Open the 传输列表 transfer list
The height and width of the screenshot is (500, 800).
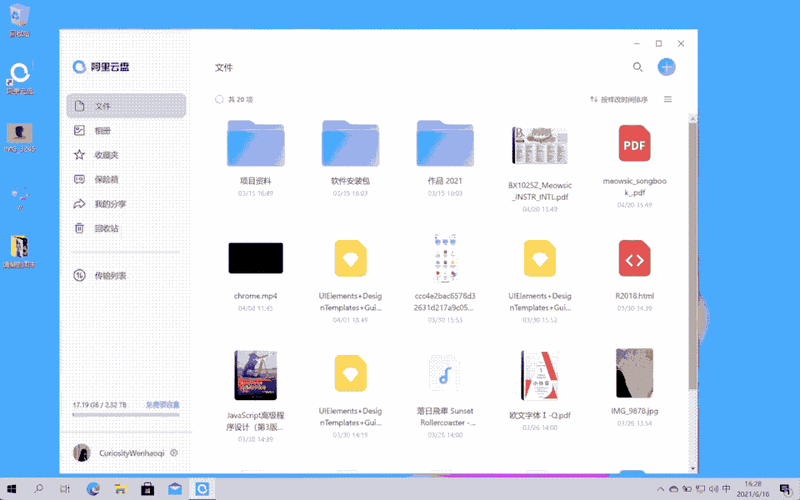tap(110, 275)
